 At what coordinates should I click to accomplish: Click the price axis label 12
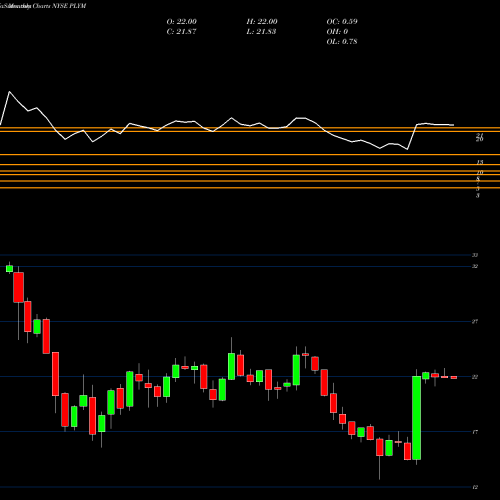pos(475,487)
